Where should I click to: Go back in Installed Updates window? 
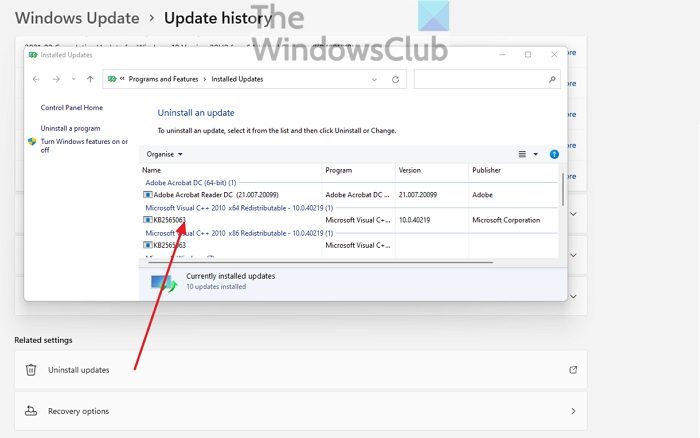click(x=36, y=79)
